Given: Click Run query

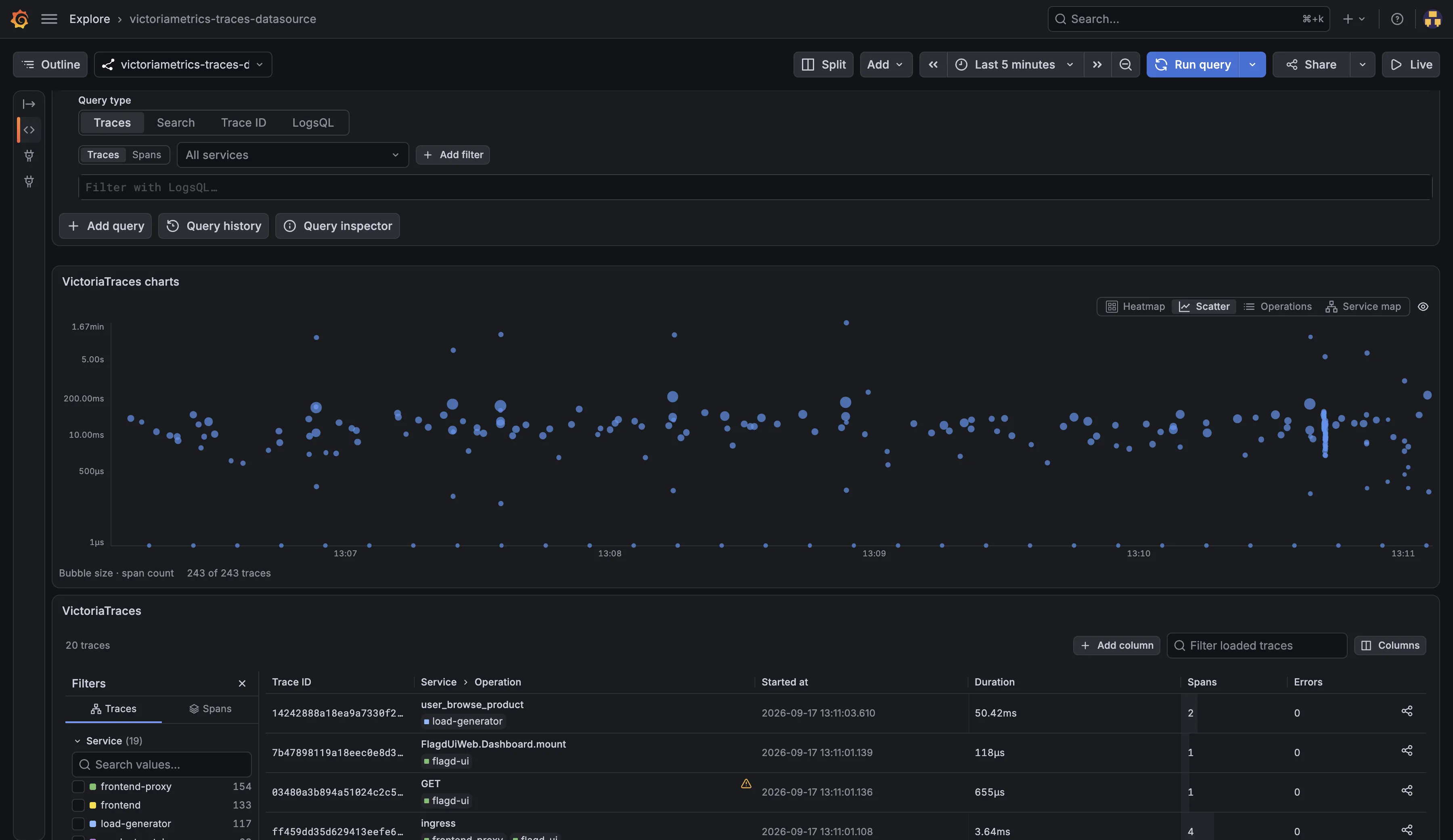Looking at the screenshot, I should (1192, 65).
